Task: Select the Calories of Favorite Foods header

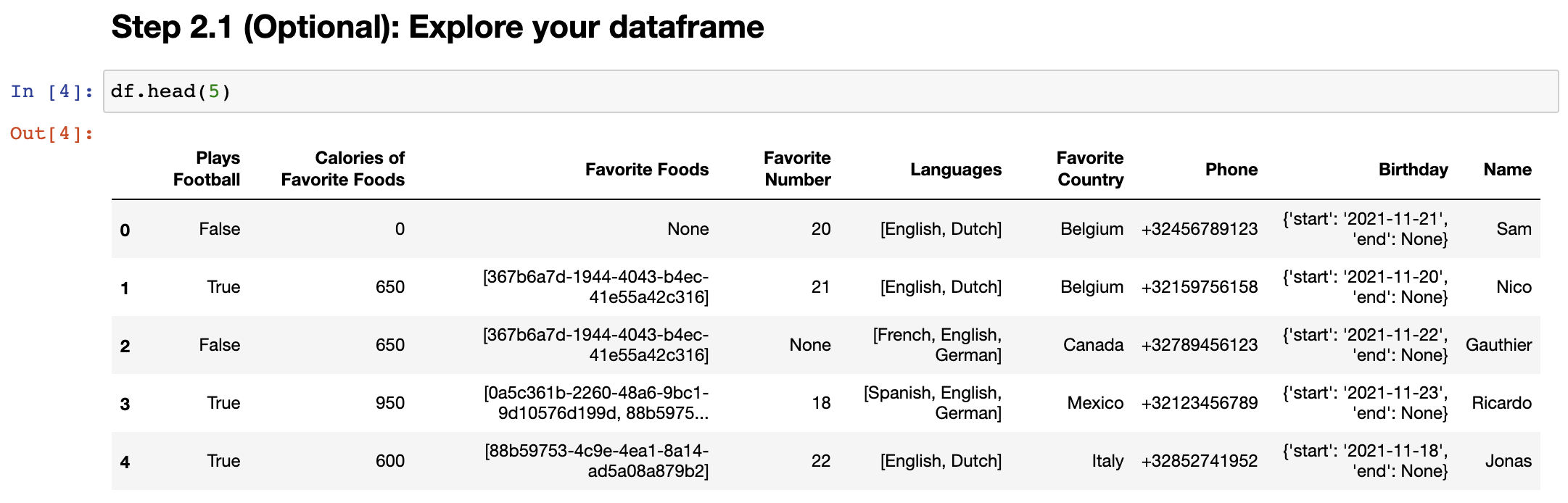Action: [x=343, y=169]
